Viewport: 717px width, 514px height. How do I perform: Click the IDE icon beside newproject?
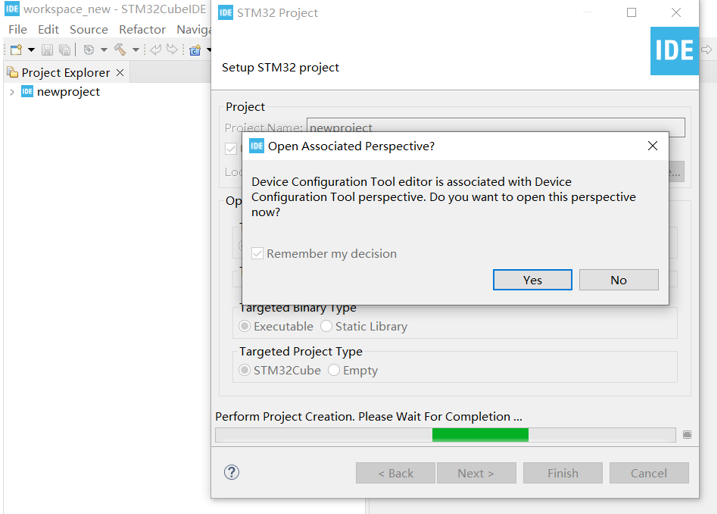[27, 91]
